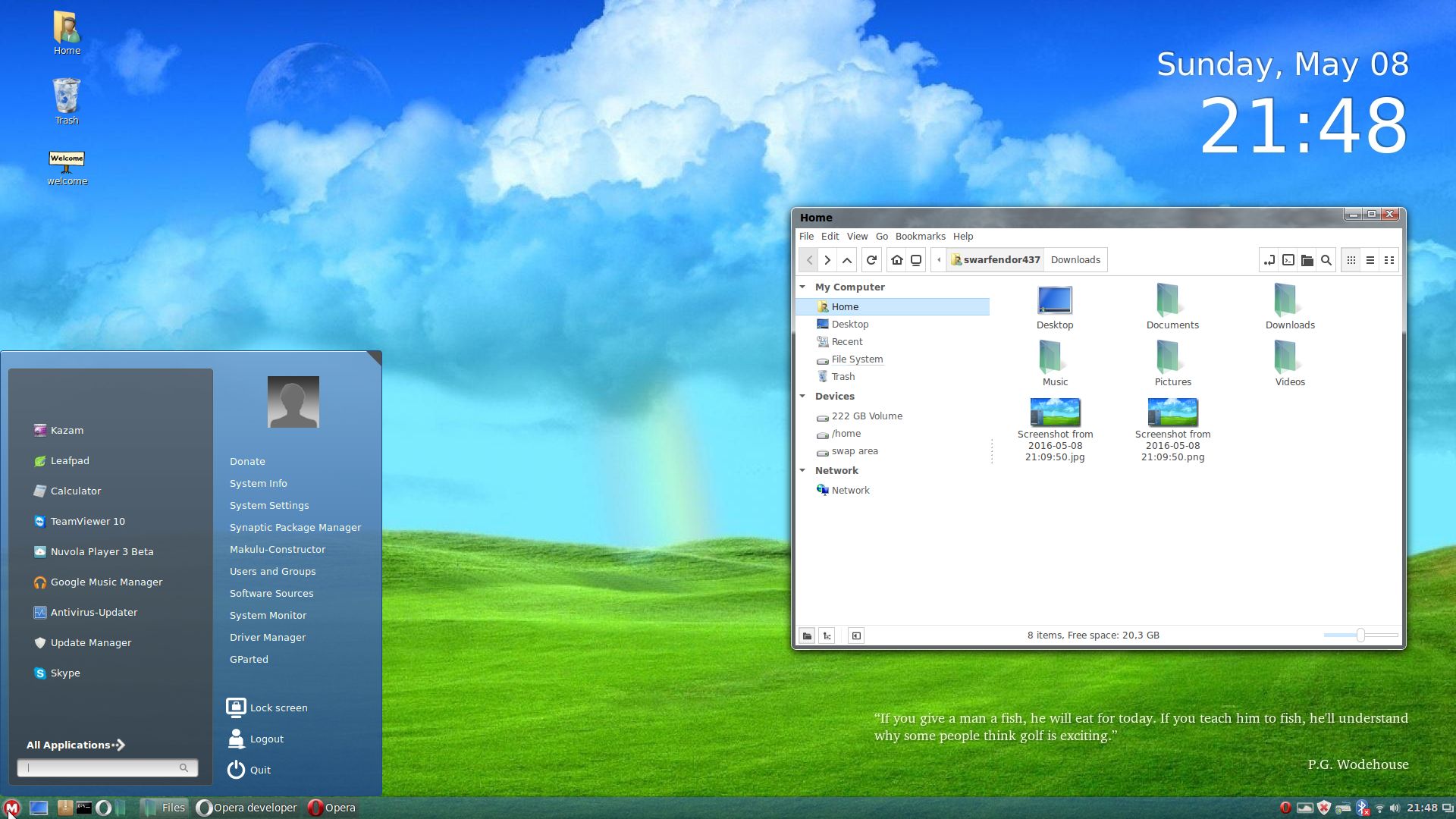Go up to parent folder
This screenshot has width=1456, height=819.
click(847, 260)
